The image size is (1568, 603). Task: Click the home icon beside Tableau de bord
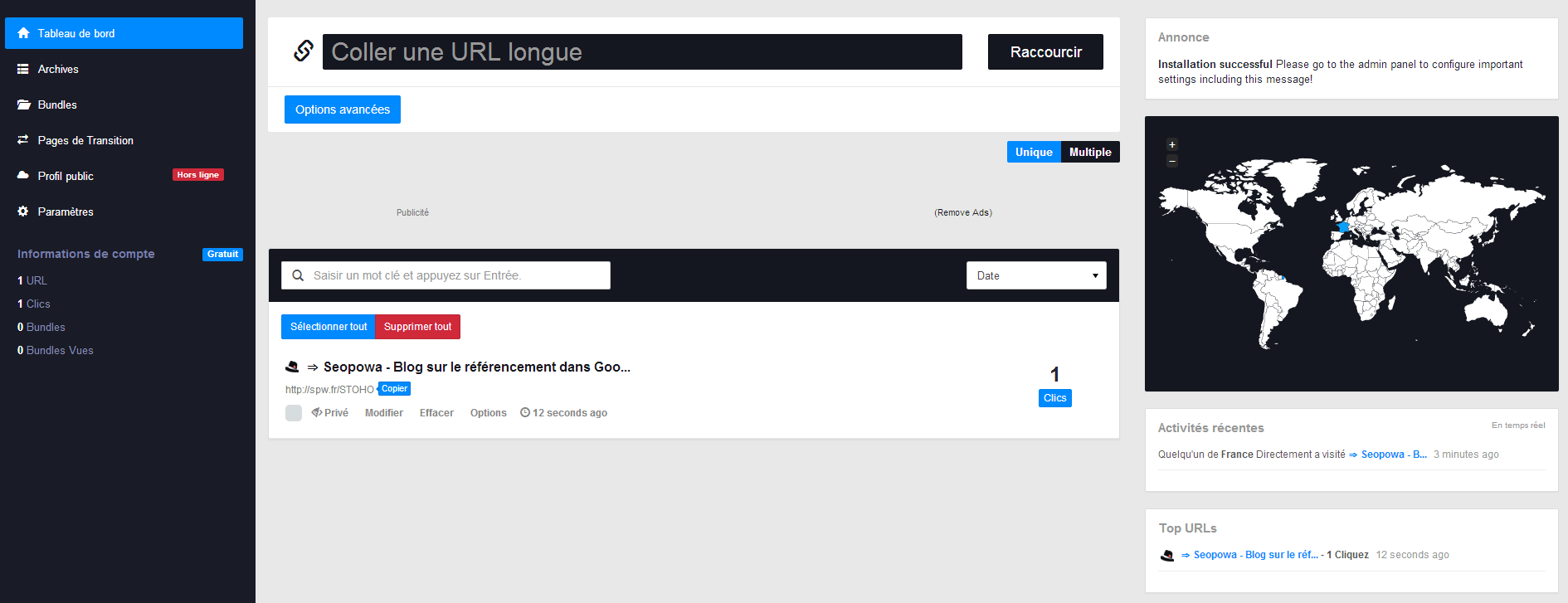(x=23, y=33)
